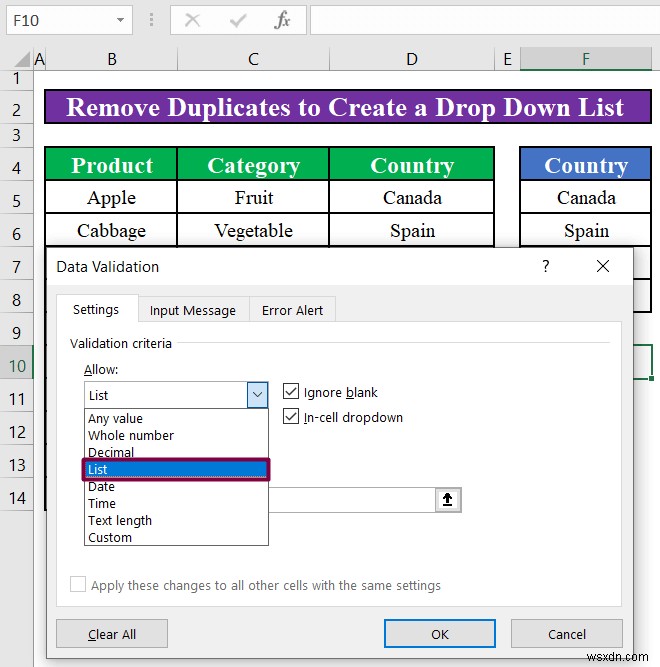Image resolution: width=660 pixels, height=667 pixels.
Task: Click the Clear All button
Action: coord(112,634)
